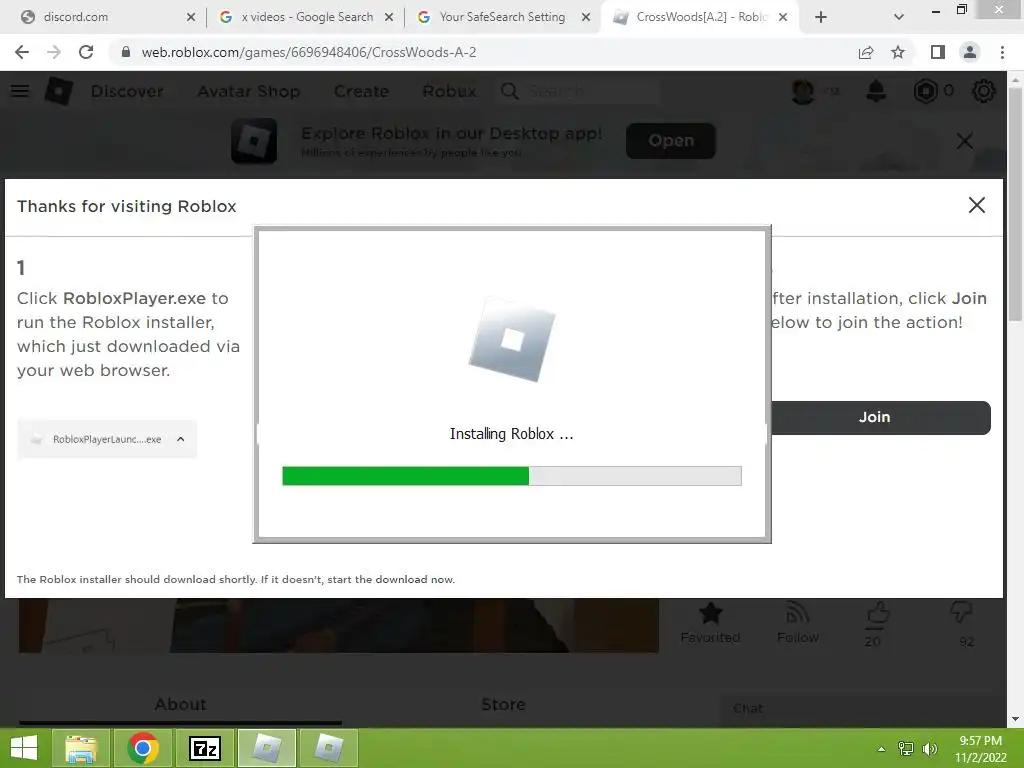
Task: Bookmark this page with the star icon
Action: 898,52
